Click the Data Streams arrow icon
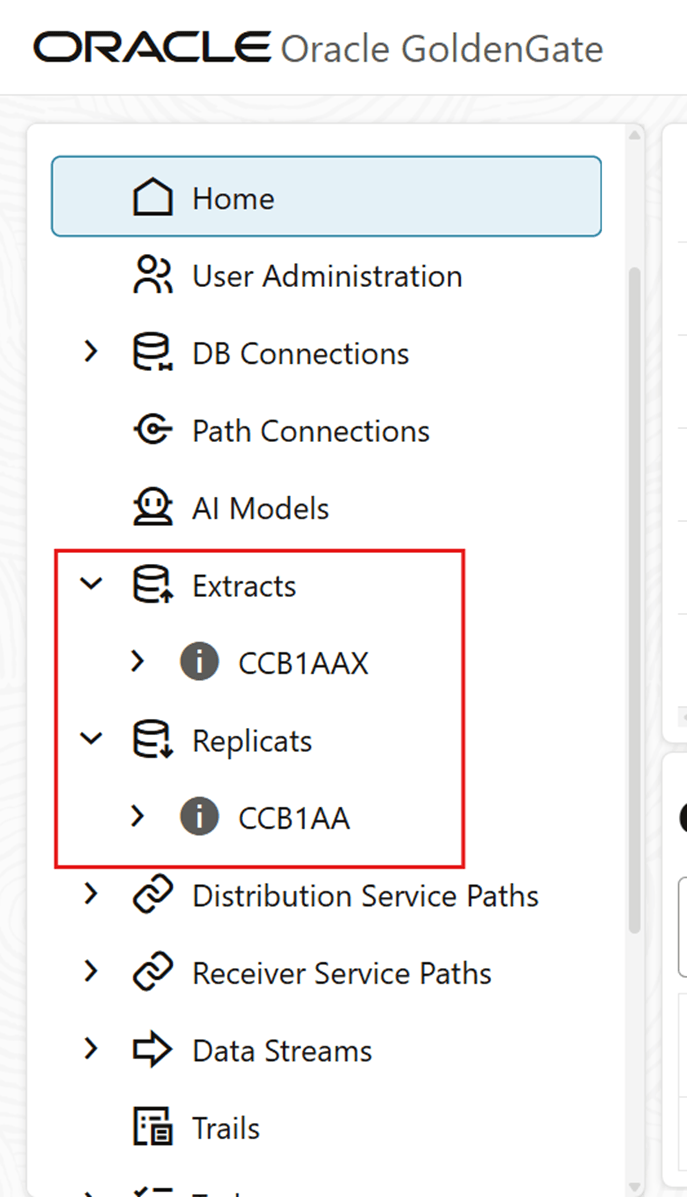The width and height of the screenshot is (687, 1197). 151,1050
